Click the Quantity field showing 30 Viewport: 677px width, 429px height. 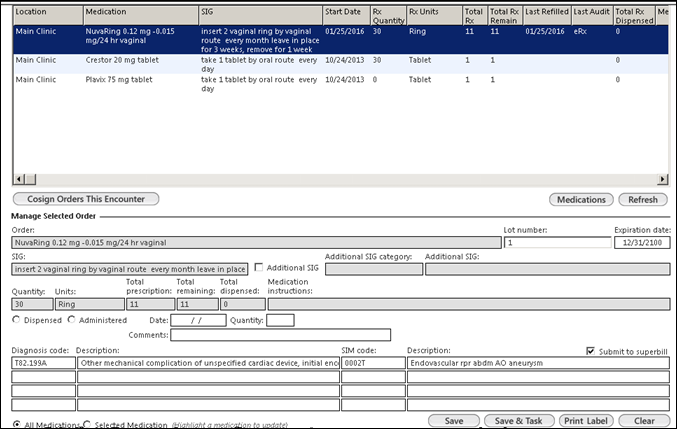coord(32,304)
